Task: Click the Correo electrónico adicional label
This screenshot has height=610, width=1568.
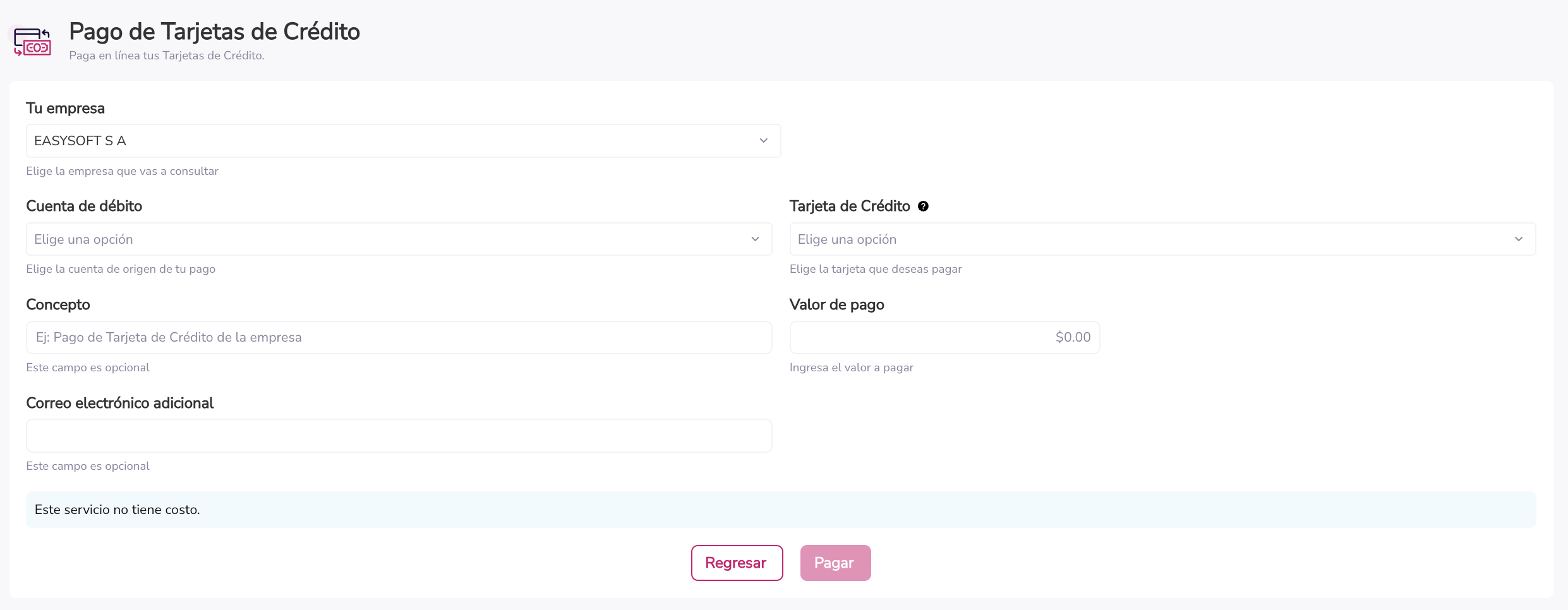Action: click(120, 403)
